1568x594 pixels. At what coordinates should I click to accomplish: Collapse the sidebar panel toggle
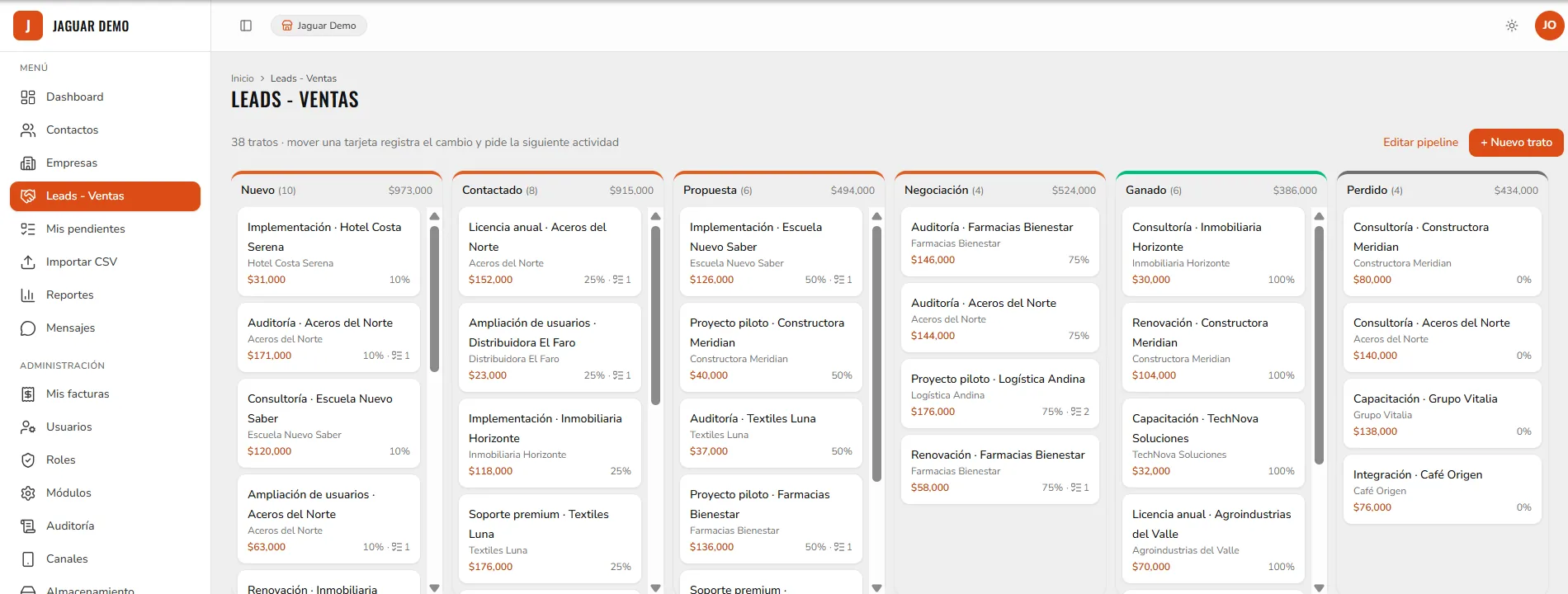pyautogui.click(x=246, y=26)
